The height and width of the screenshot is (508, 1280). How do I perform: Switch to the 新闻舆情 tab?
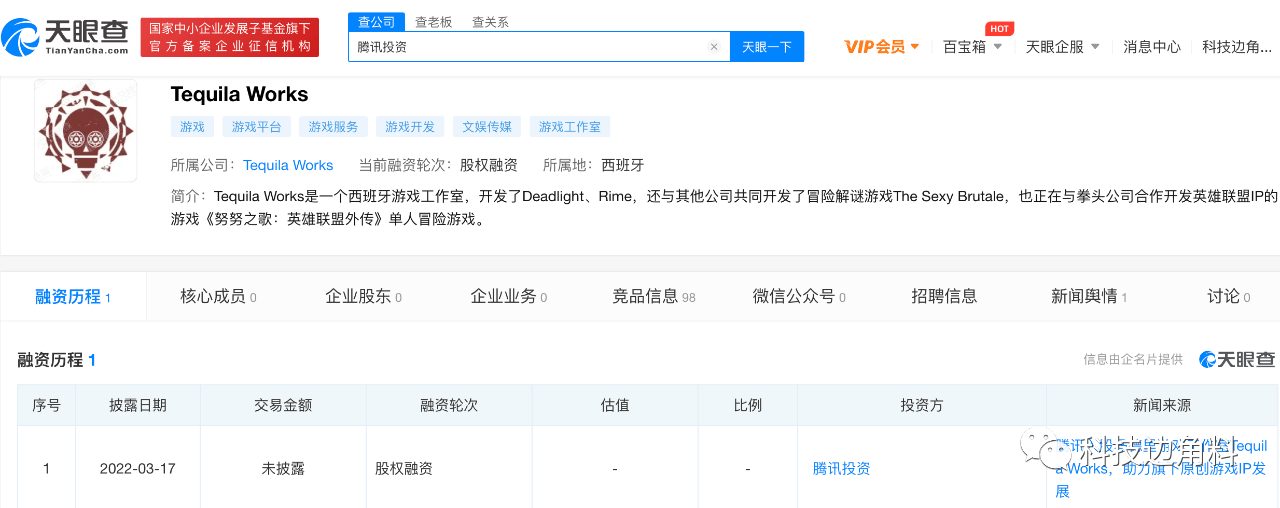tap(1089, 296)
